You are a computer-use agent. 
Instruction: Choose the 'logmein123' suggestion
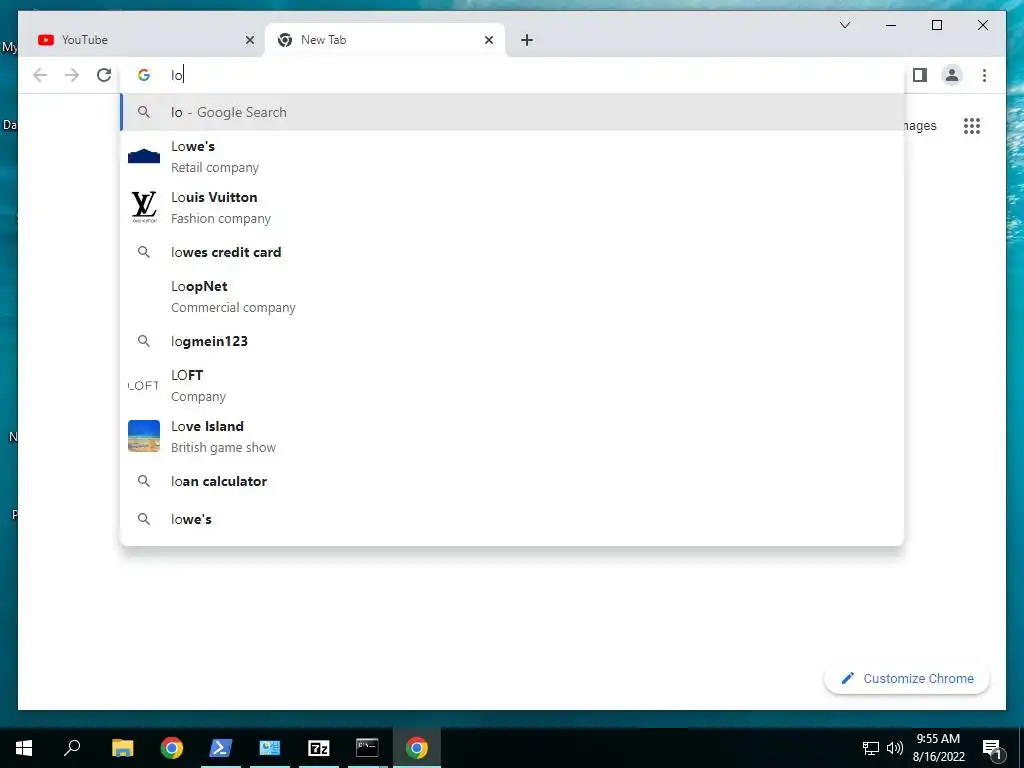pyautogui.click(x=512, y=341)
